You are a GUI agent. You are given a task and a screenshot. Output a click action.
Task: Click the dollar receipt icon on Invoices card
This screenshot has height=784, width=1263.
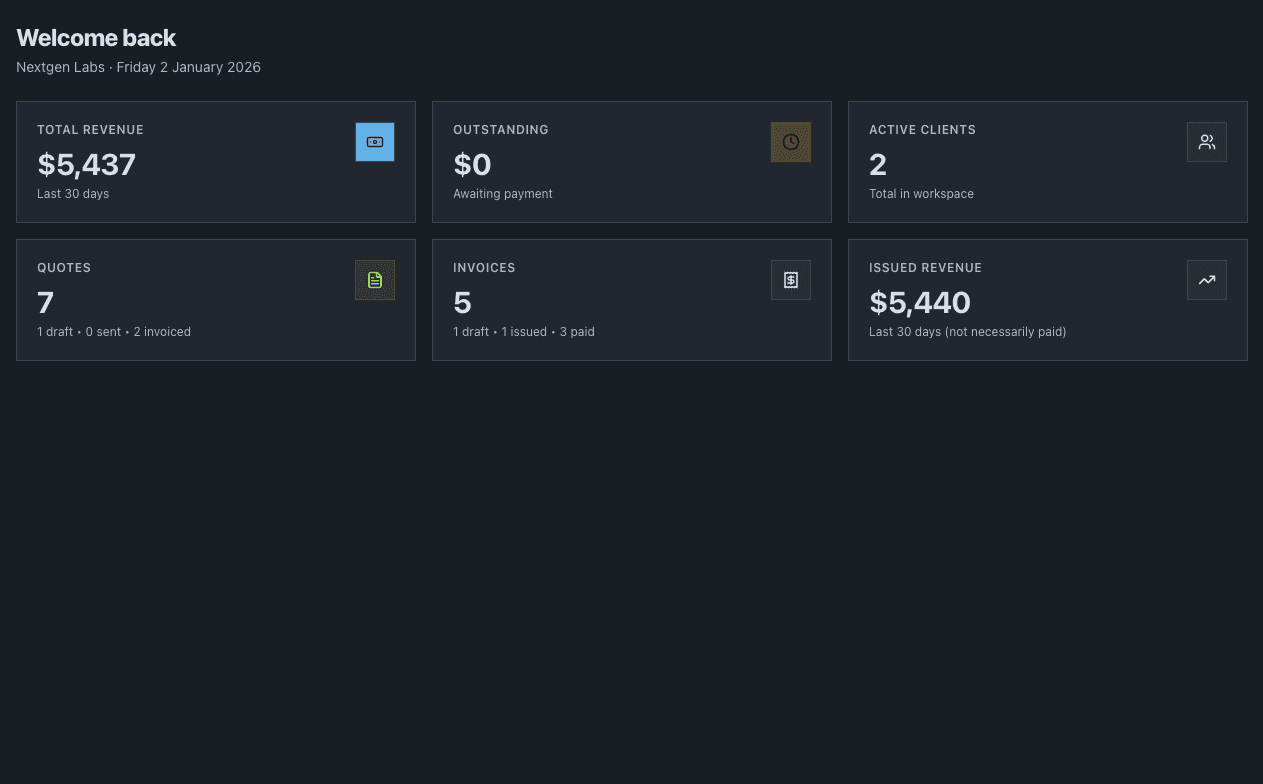pyautogui.click(x=791, y=280)
